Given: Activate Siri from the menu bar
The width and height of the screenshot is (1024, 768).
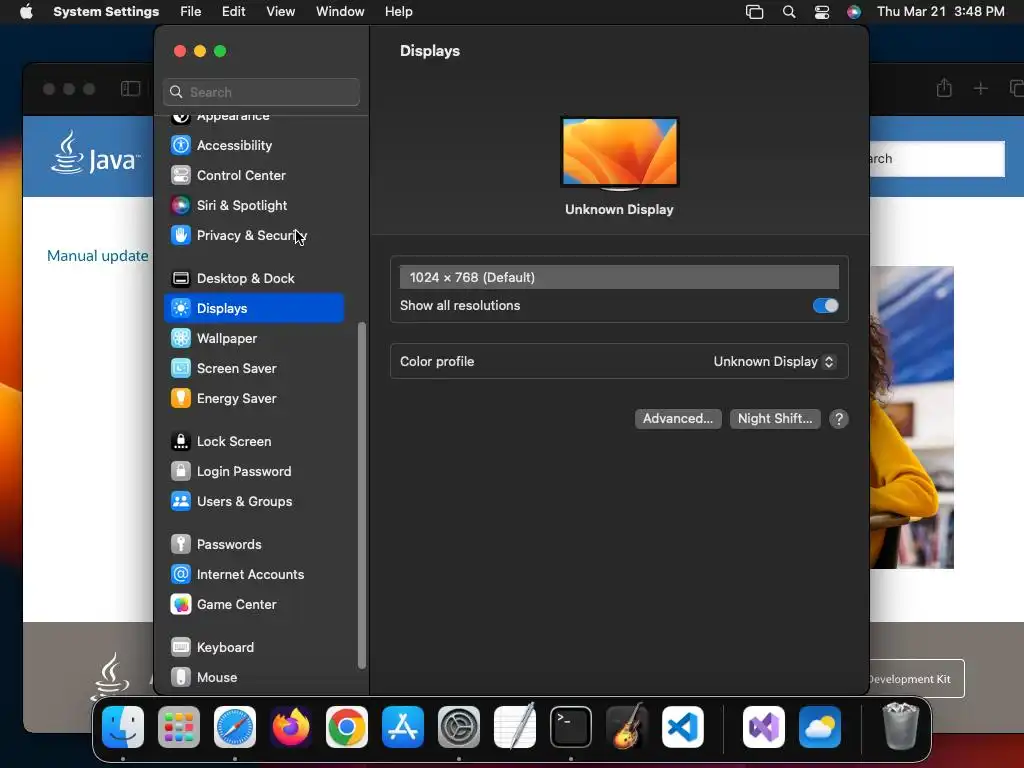Looking at the screenshot, I should click(x=854, y=12).
